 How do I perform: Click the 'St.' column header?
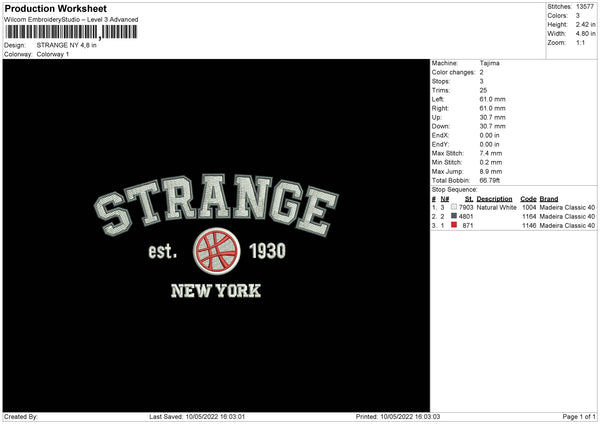click(469, 199)
